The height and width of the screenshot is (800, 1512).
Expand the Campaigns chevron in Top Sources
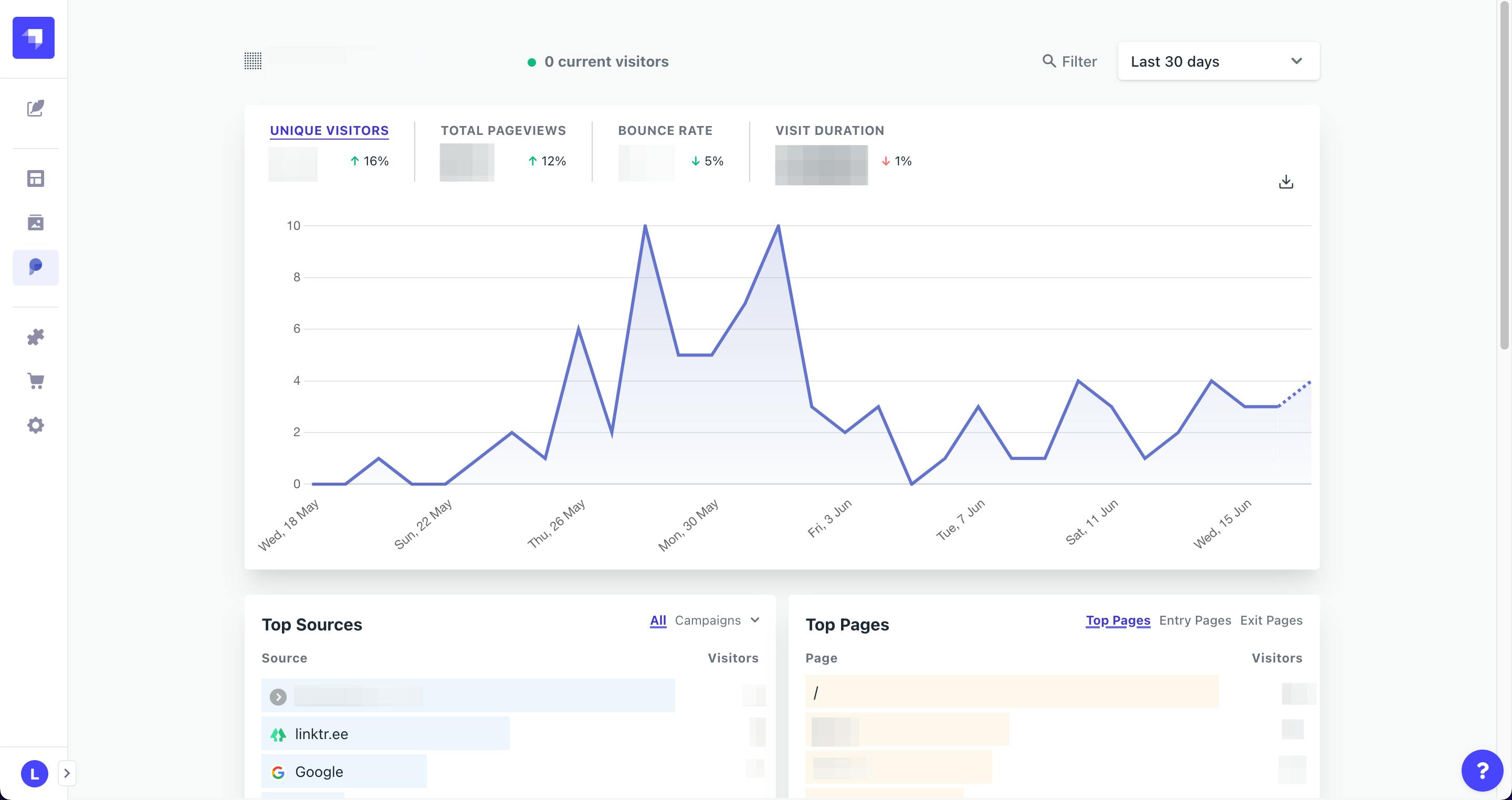[755, 620]
